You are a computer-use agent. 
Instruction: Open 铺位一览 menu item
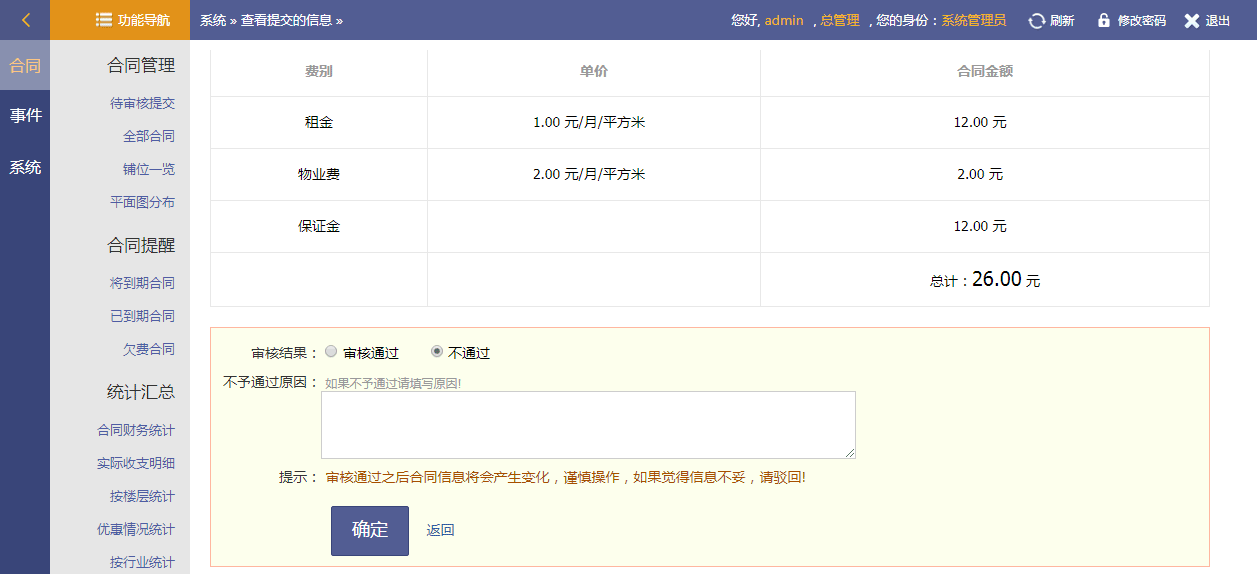(x=149, y=169)
